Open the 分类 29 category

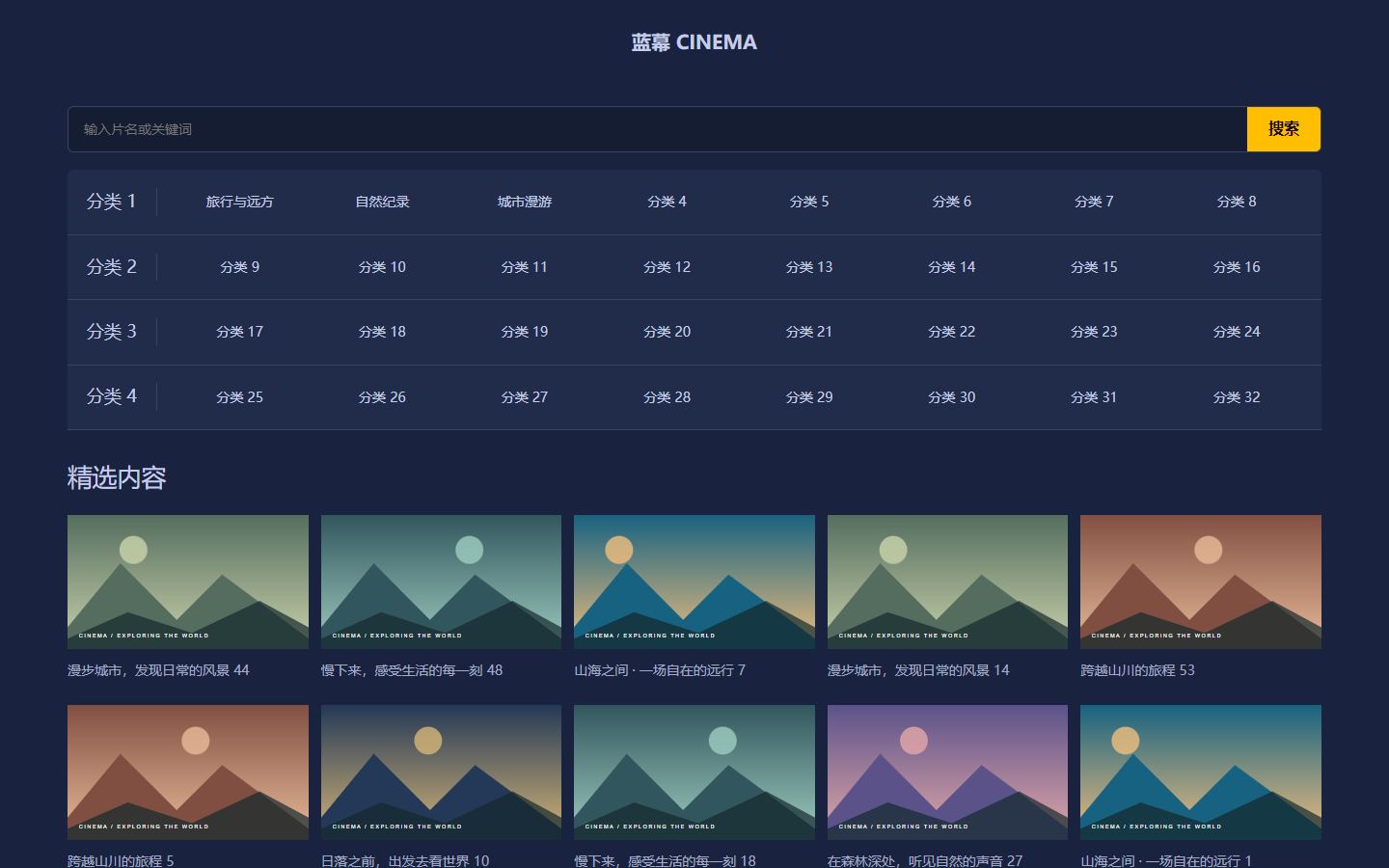[x=809, y=397]
